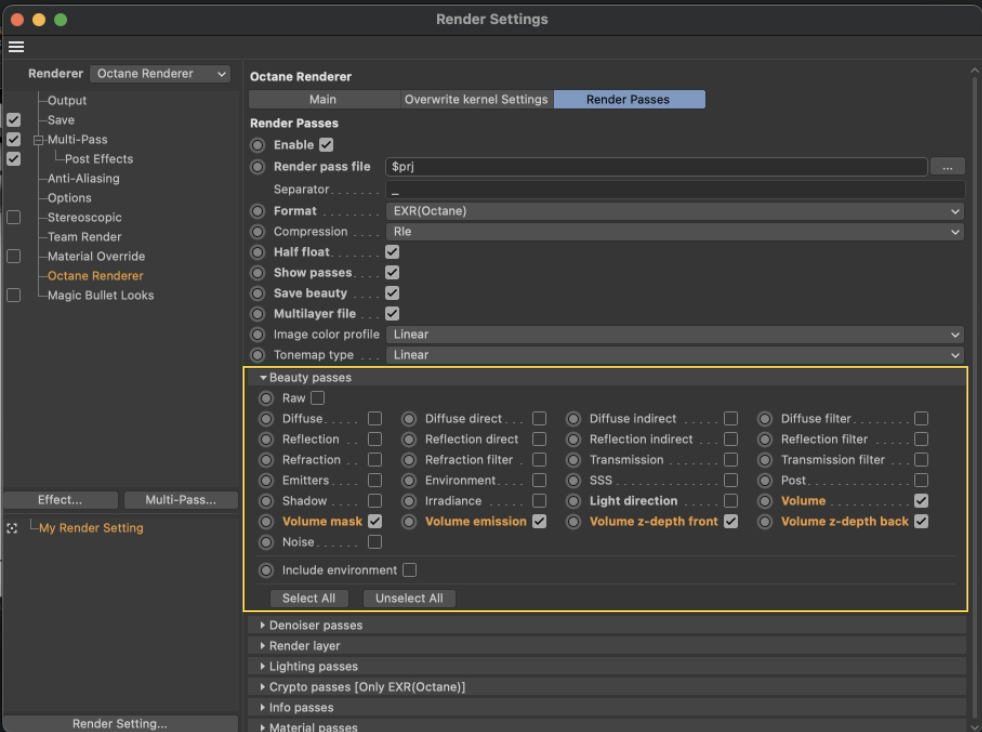Click the Multi-Pass... button

(x=178, y=500)
